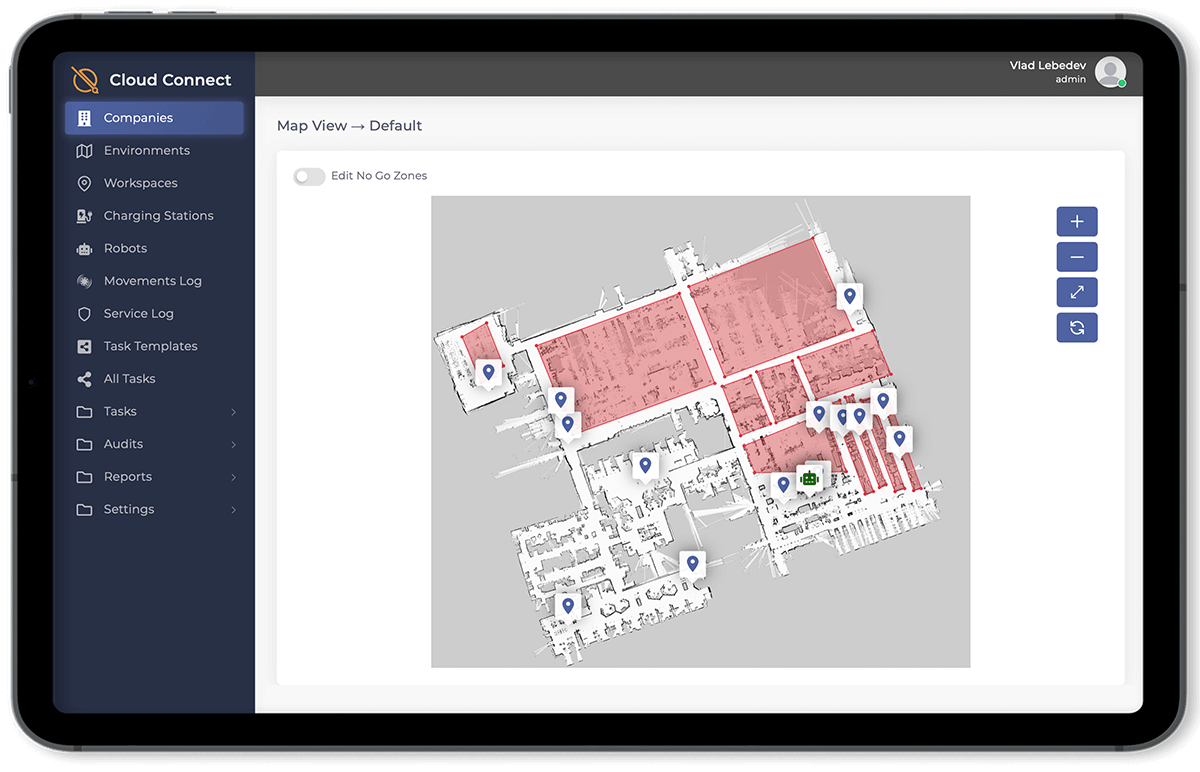The image size is (1200, 772).
Task: Expand the Audits submenu arrow
Action: 234,444
